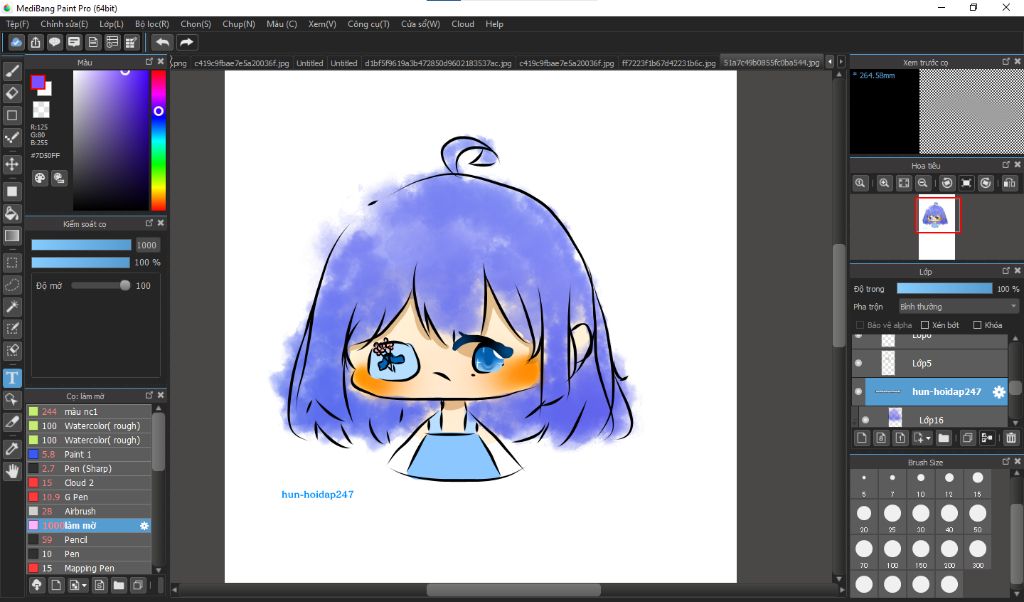Open the Lớp(L) menu

(111, 24)
